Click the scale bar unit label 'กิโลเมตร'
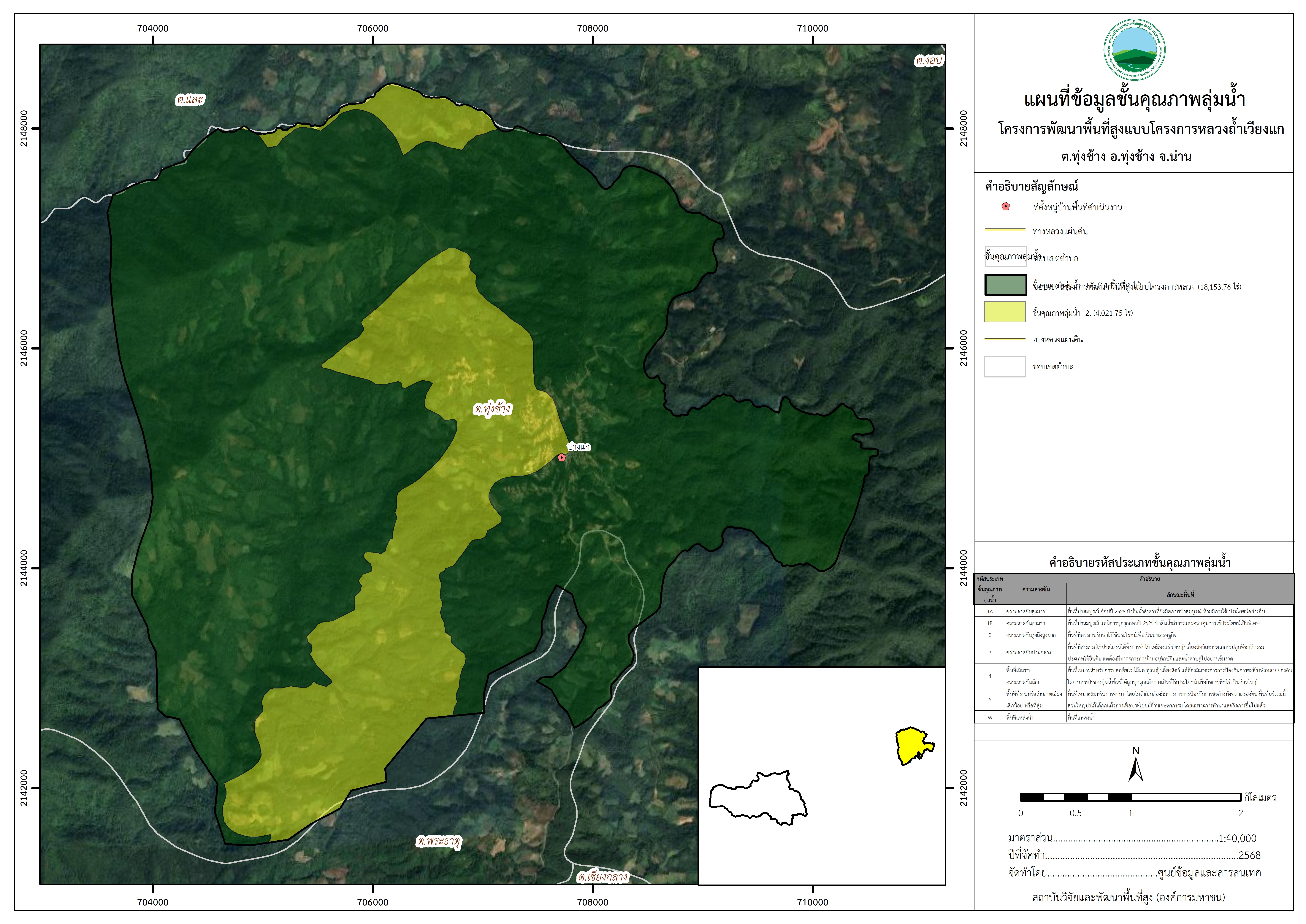Screen dimensions: 1306x924 [1260, 798]
